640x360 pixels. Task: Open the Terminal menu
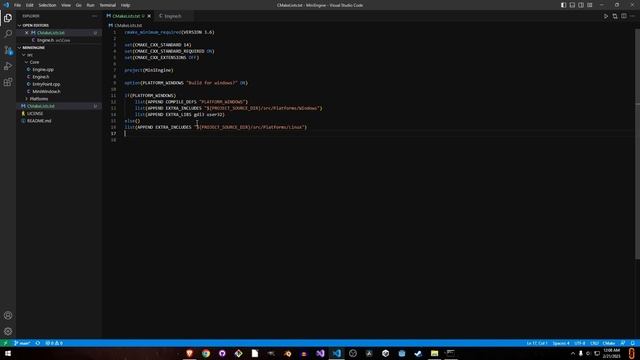(x=107, y=5)
